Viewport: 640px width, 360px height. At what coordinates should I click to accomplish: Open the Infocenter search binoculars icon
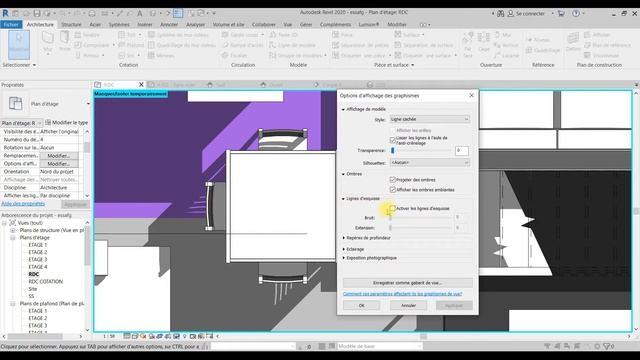(501, 13)
